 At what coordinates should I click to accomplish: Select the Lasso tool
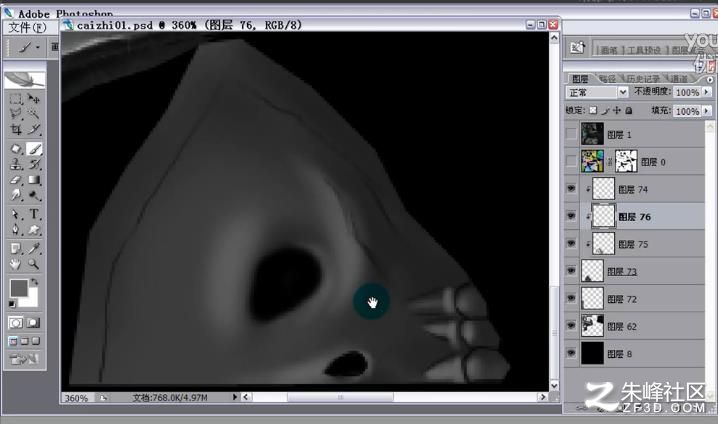pyautogui.click(x=16, y=114)
